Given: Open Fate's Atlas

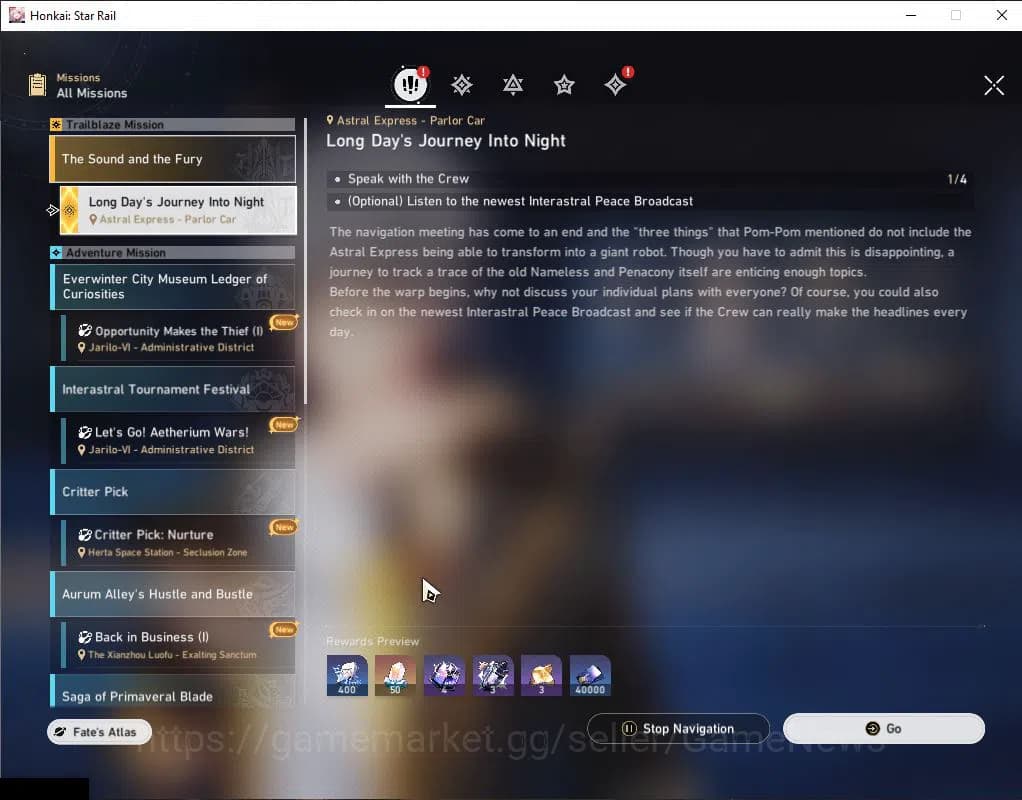Looking at the screenshot, I should tap(98, 731).
